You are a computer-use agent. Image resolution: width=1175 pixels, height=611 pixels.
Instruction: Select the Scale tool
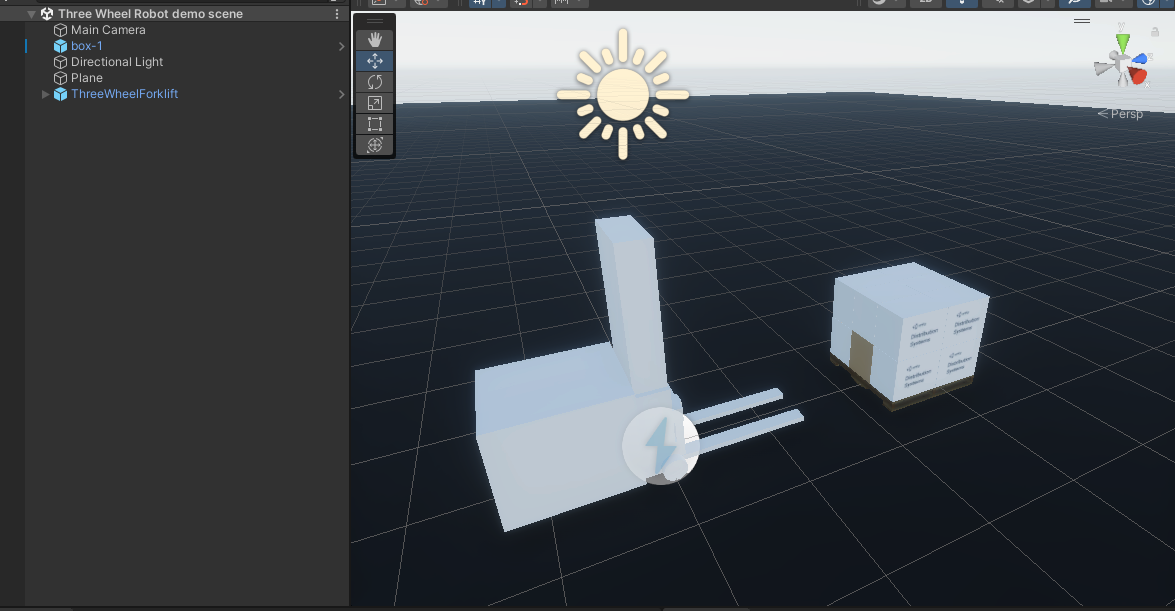click(375, 103)
